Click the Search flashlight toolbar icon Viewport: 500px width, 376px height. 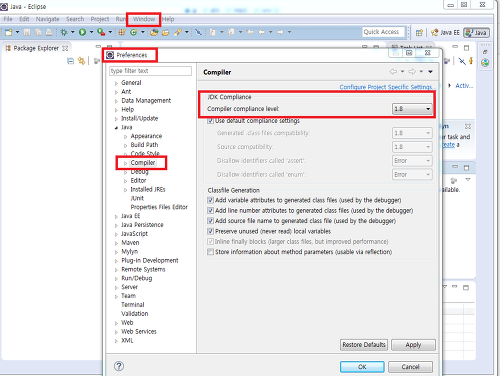178,32
